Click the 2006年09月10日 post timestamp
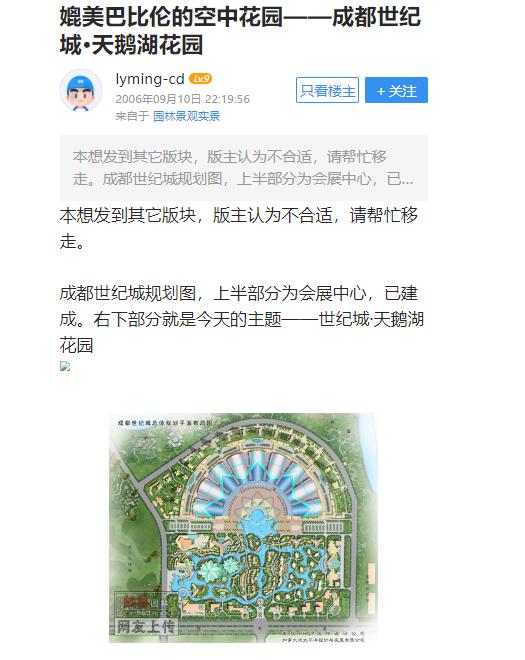The image size is (525, 660). [183, 99]
